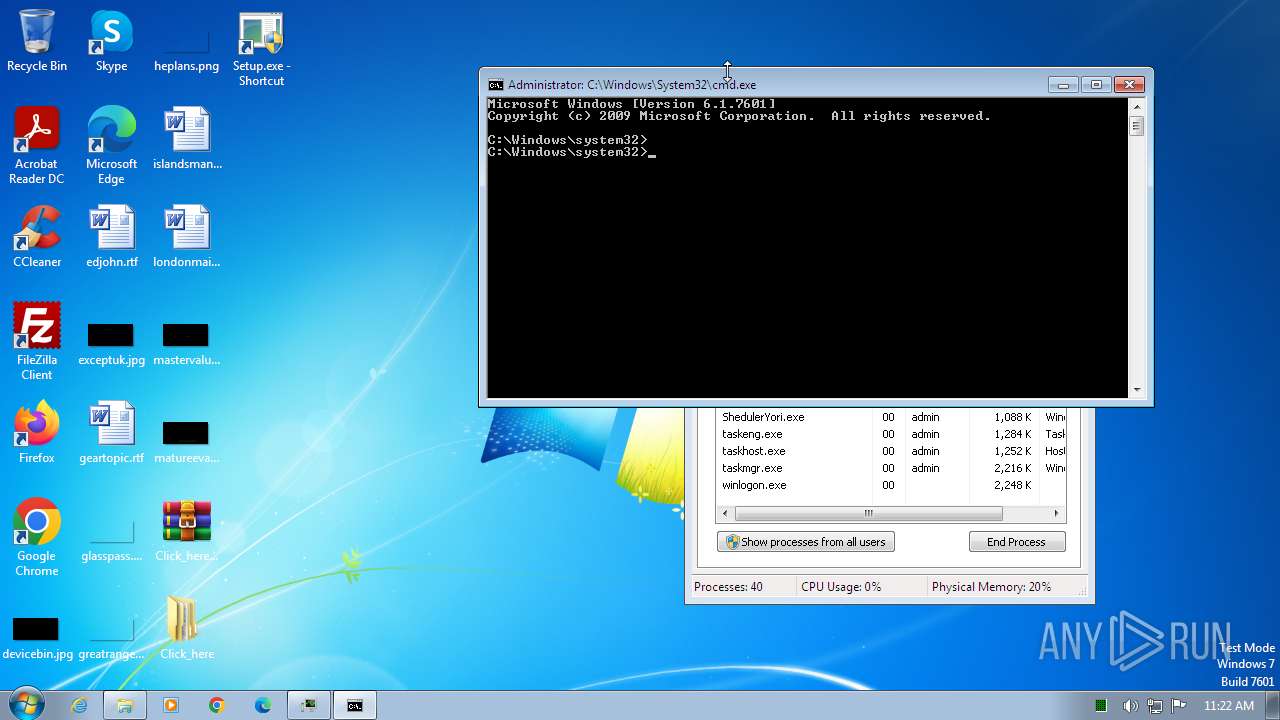Click Show processes from all users
Image resolution: width=1280 pixels, height=720 pixels.
(x=806, y=542)
